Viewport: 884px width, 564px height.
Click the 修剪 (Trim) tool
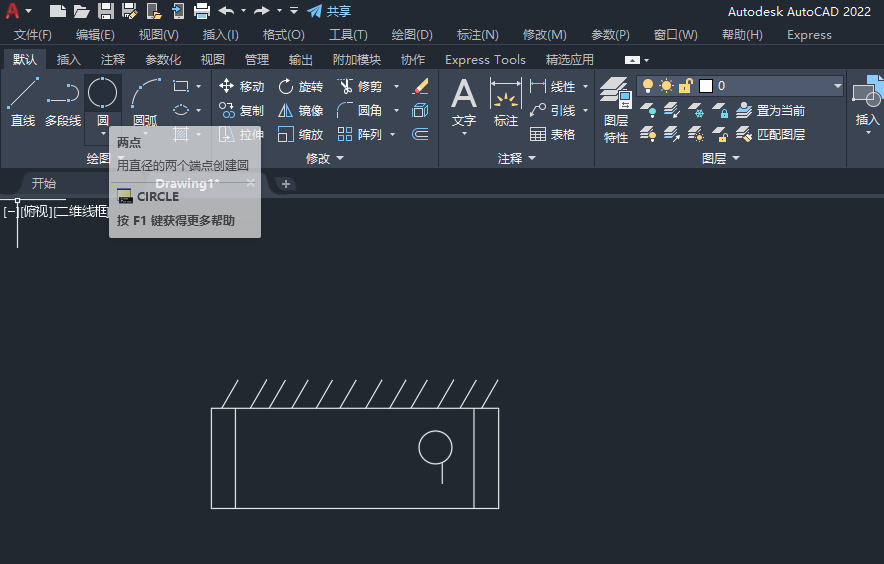[x=360, y=86]
